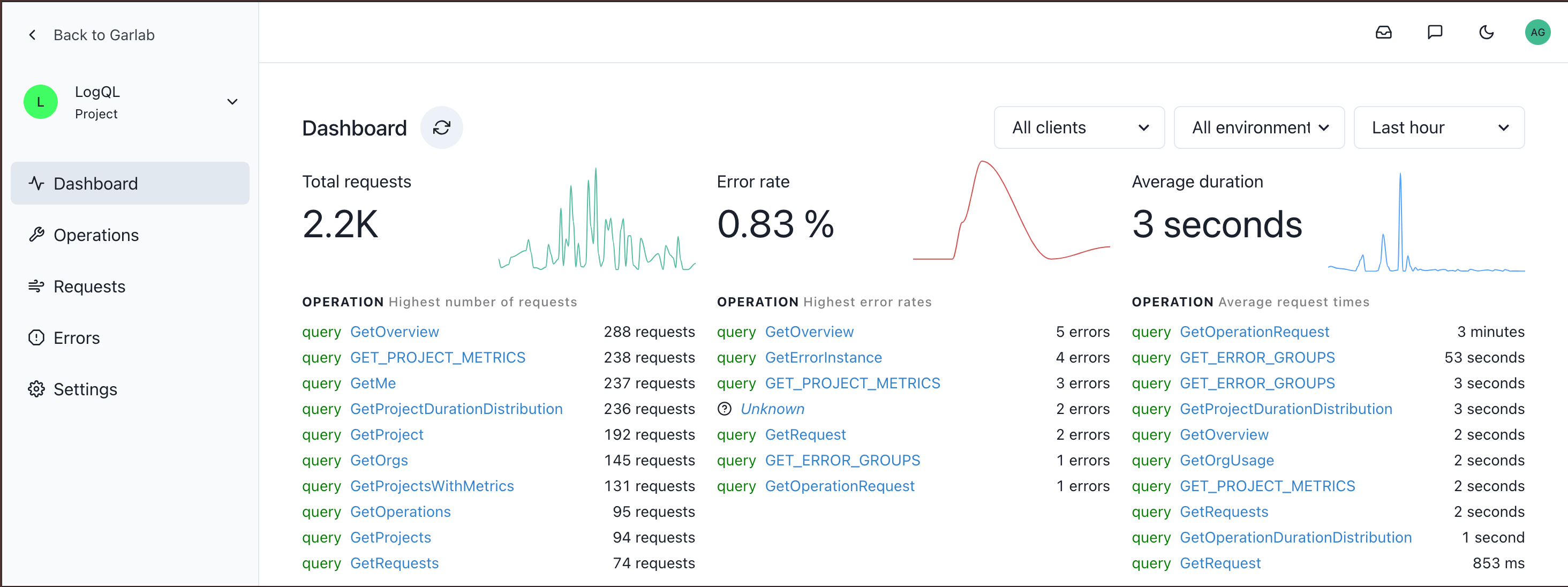Open the Requests section
The image size is (1568, 587).
(x=89, y=286)
